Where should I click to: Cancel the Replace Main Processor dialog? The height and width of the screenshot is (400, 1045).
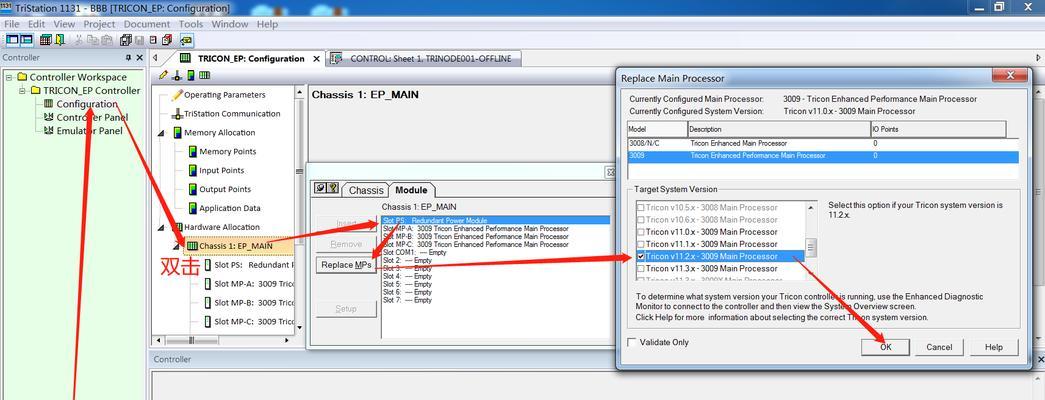point(939,347)
